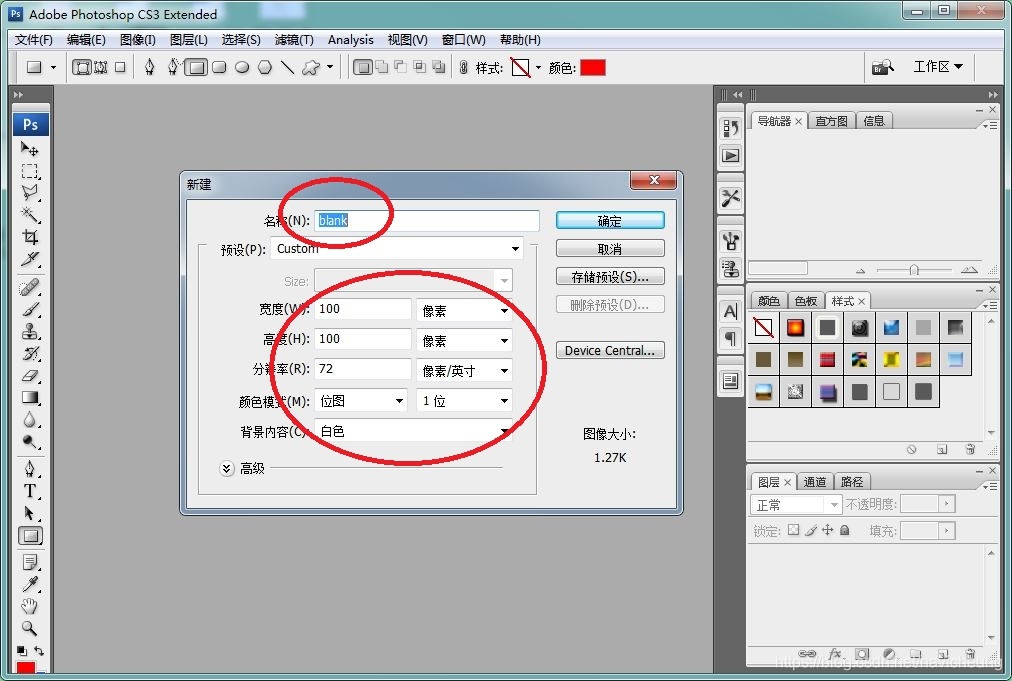Open the resolution unit dropdown

click(464, 371)
